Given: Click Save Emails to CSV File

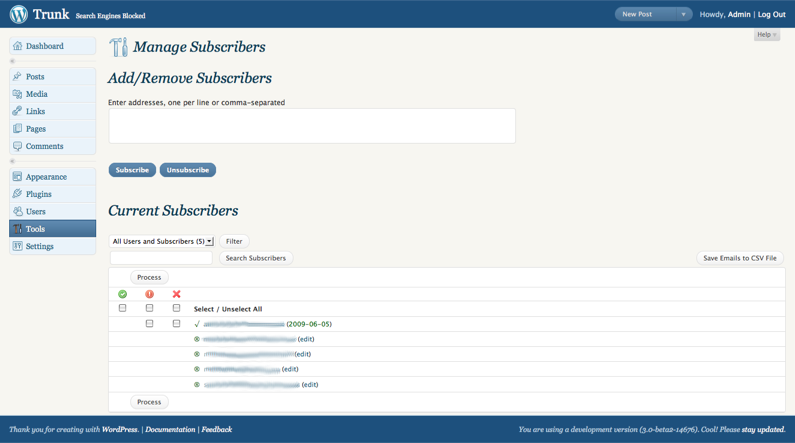Looking at the screenshot, I should pos(740,258).
